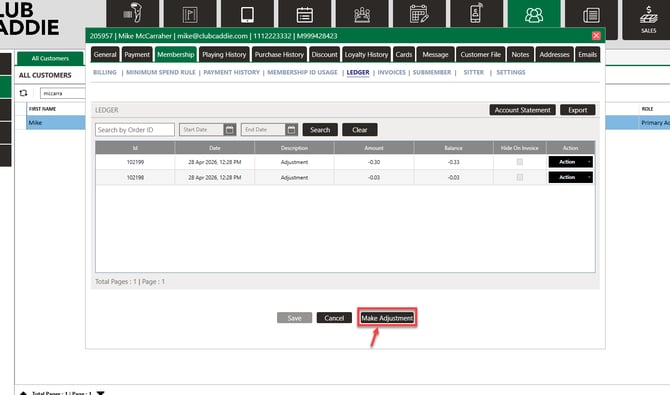This screenshot has height=395, width=670.
Task: Click the Search by Order ID field
Action: [135, 130]
